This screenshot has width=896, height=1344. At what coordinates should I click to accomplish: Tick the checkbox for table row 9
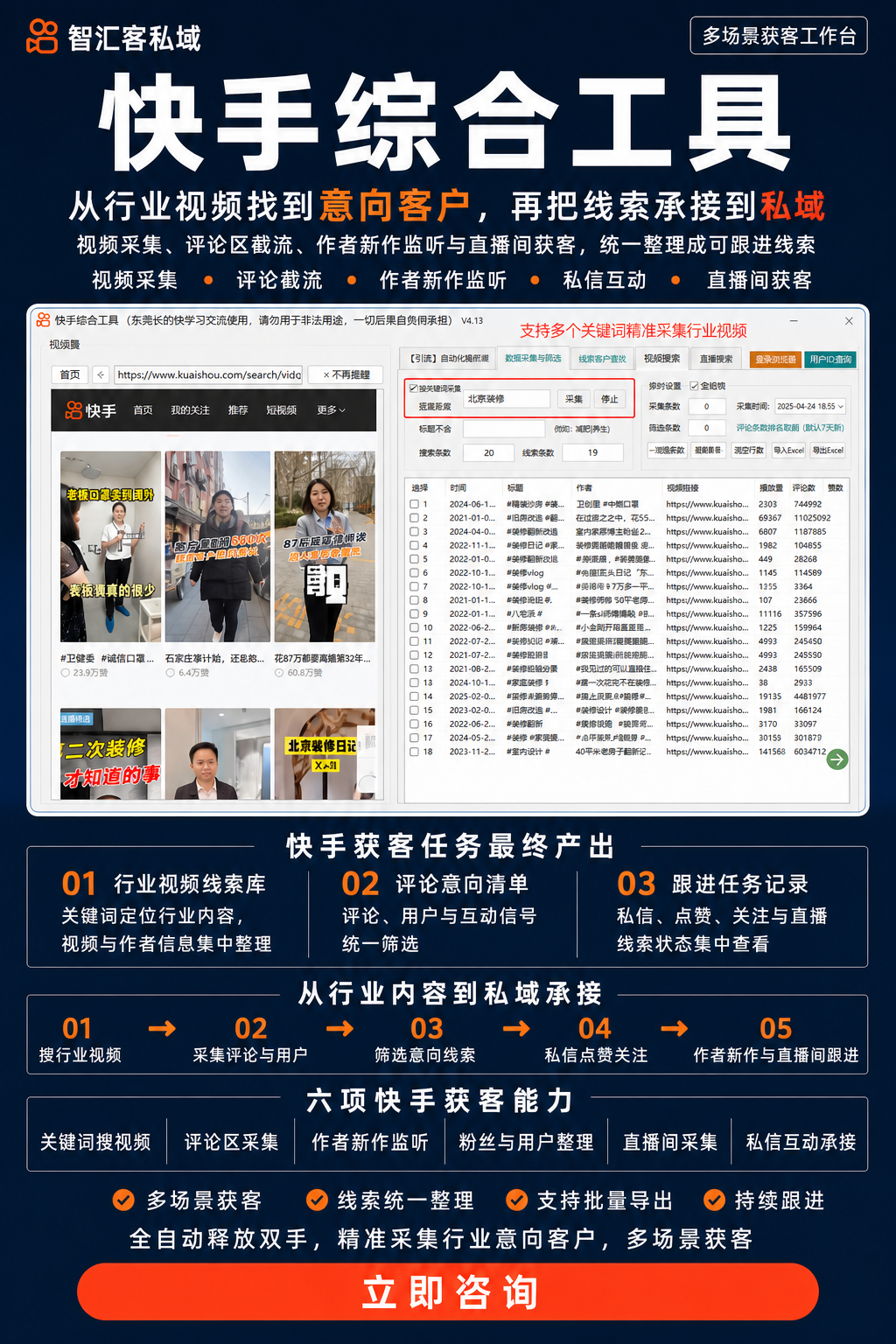point(414,614)
